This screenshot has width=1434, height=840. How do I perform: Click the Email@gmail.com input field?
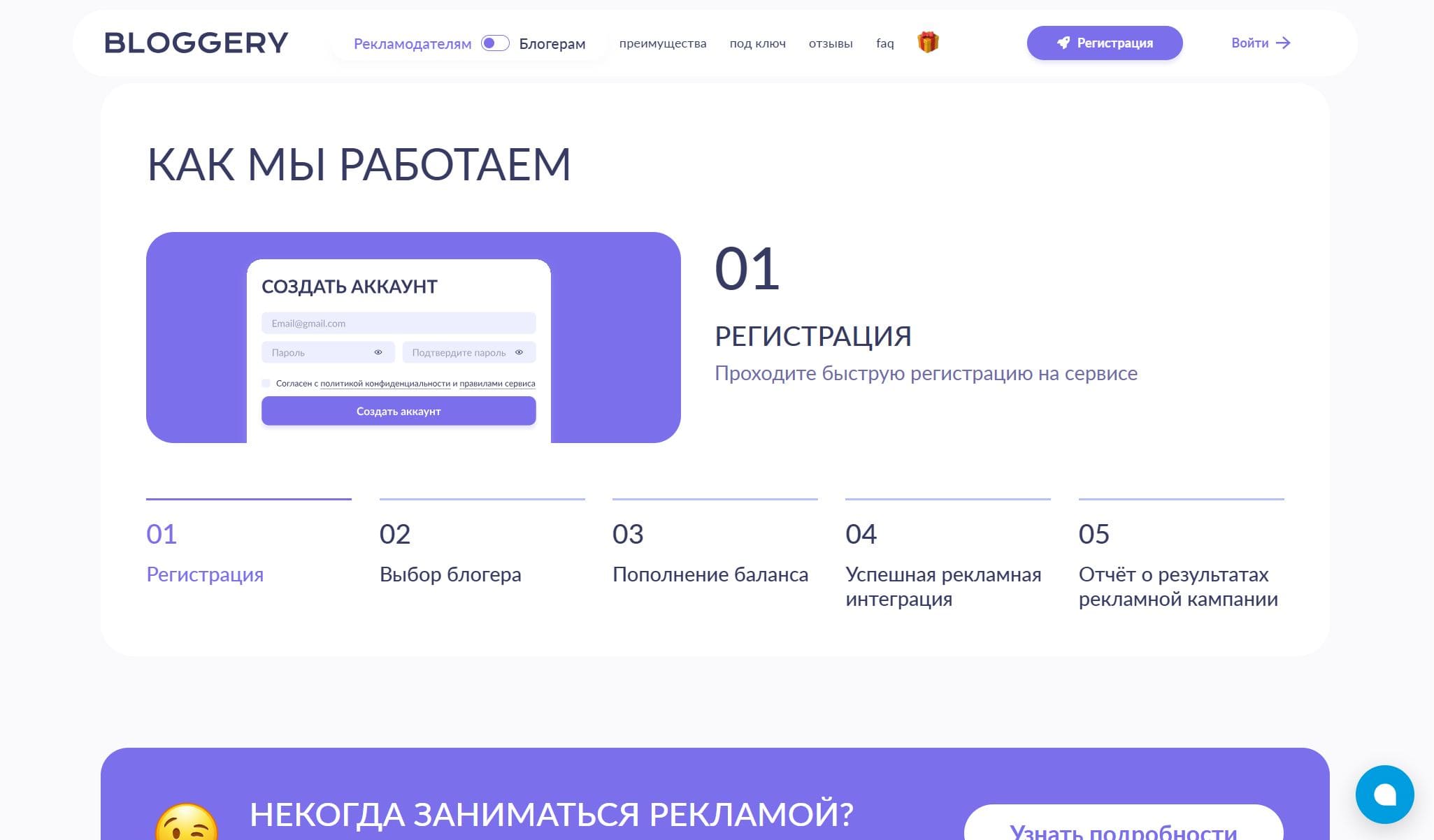point(399,323)
